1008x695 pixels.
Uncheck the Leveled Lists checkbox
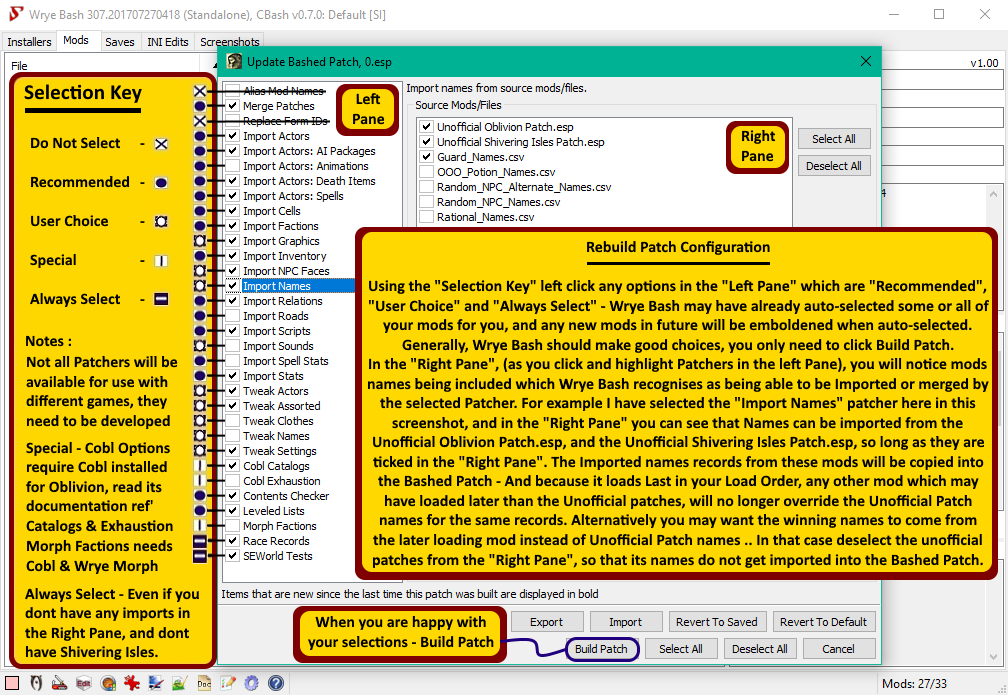pos(233,511)
